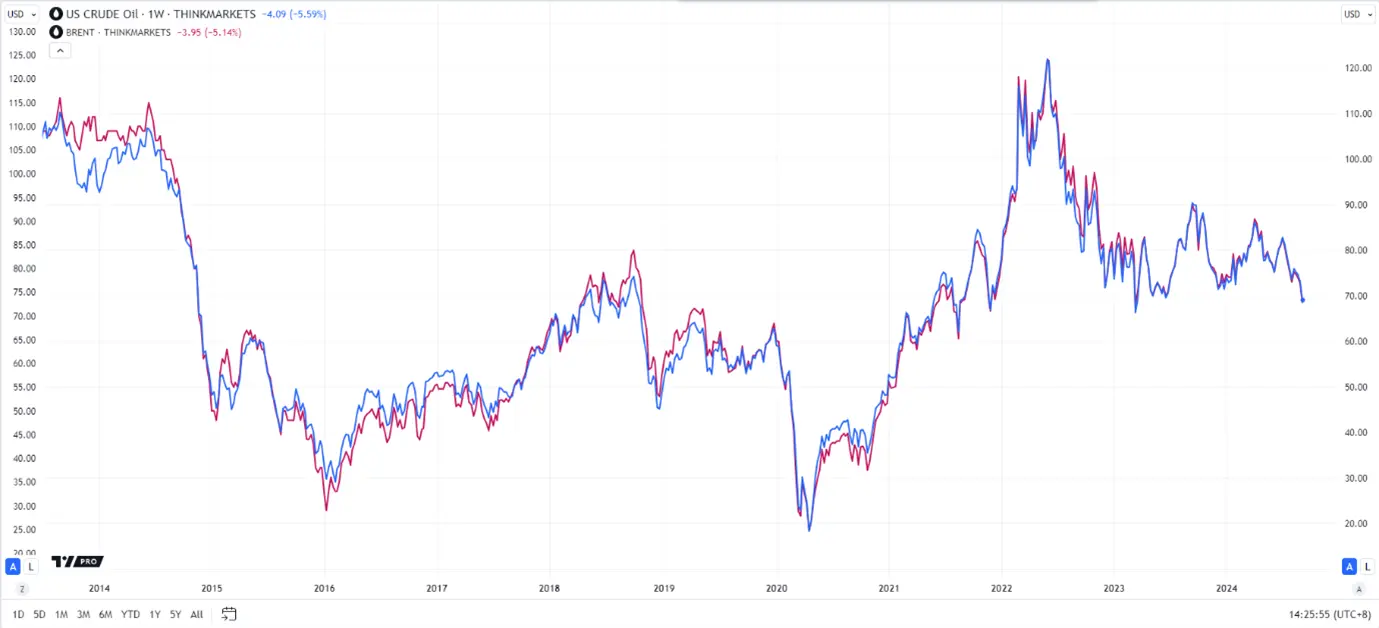Click the Brent symbol drop icon

click(55, 32)
